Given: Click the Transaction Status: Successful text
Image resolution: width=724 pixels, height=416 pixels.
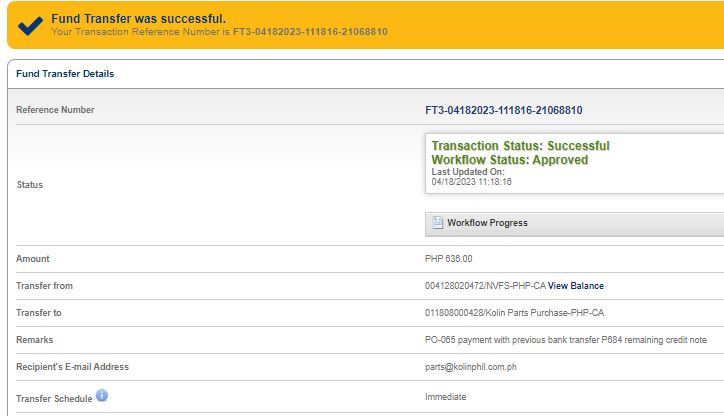Looking at the screenshot, I should point(520,146).
